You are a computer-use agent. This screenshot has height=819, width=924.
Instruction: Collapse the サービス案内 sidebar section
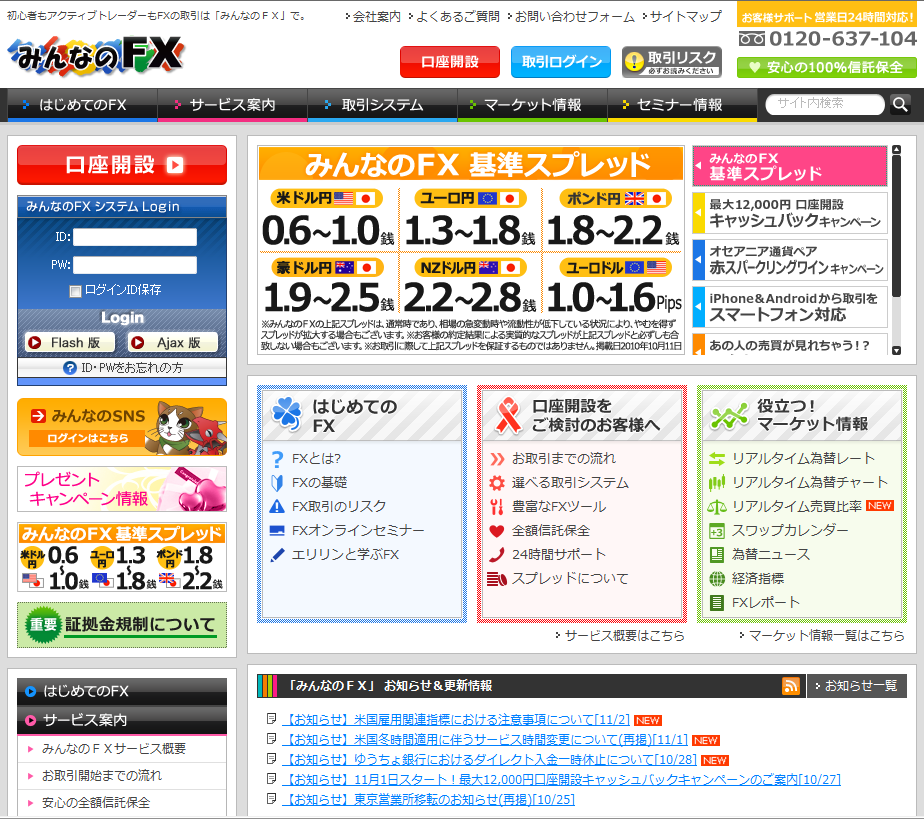[x=122, y=720]
